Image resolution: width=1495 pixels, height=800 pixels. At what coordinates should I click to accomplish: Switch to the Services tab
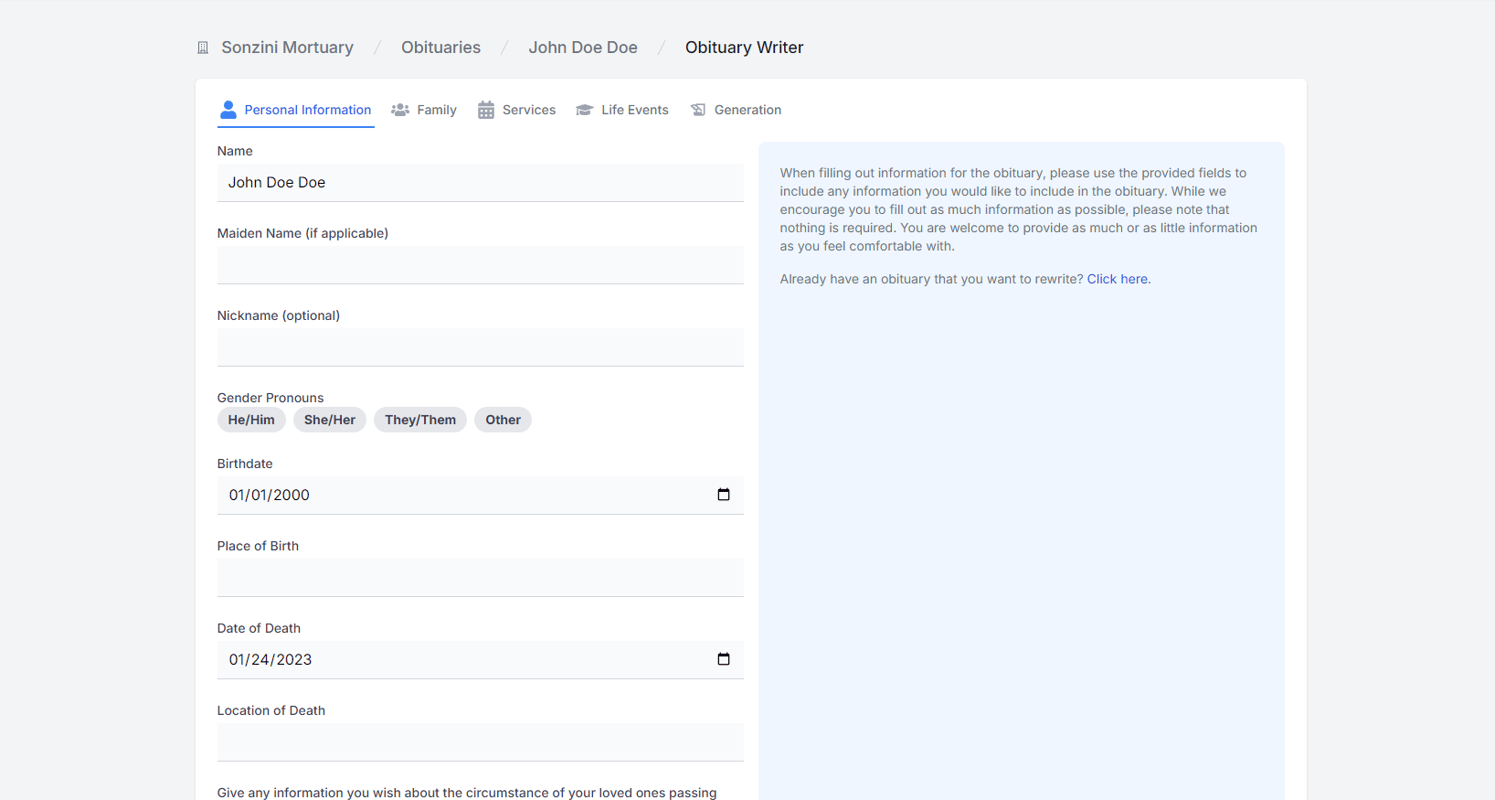[x=528, y=109]
